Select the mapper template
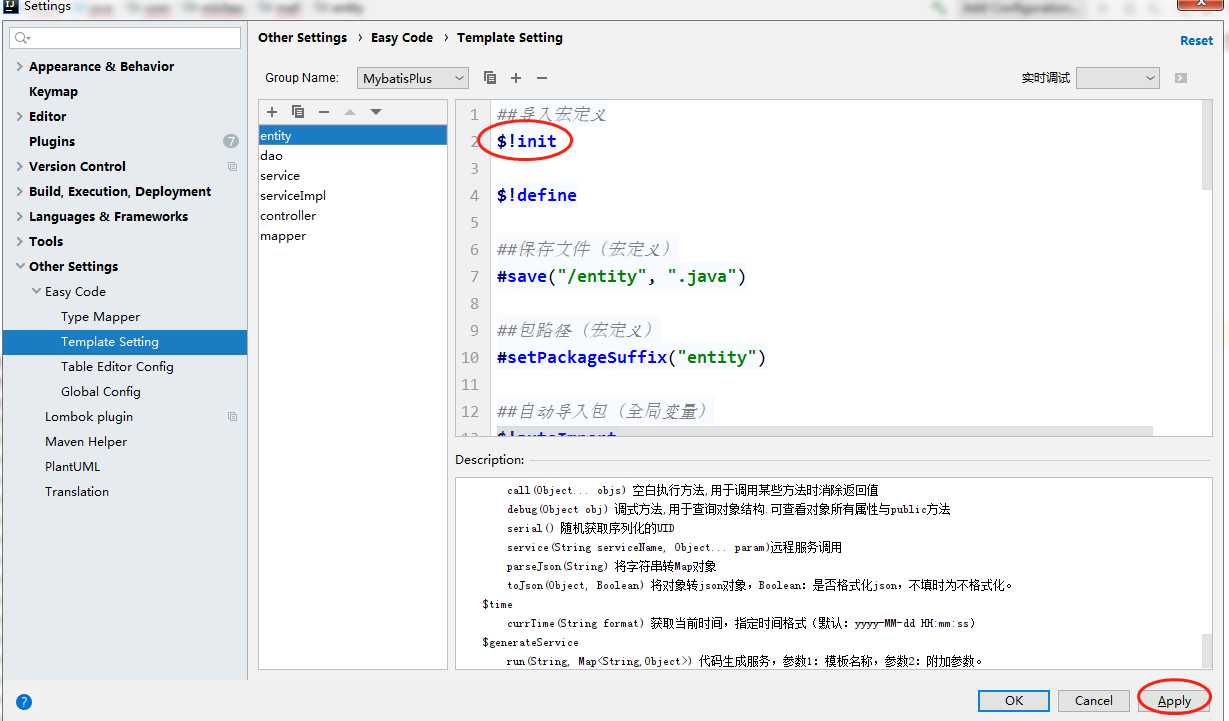The height and width of the screenshot is (721, 1229). (352, 236)
